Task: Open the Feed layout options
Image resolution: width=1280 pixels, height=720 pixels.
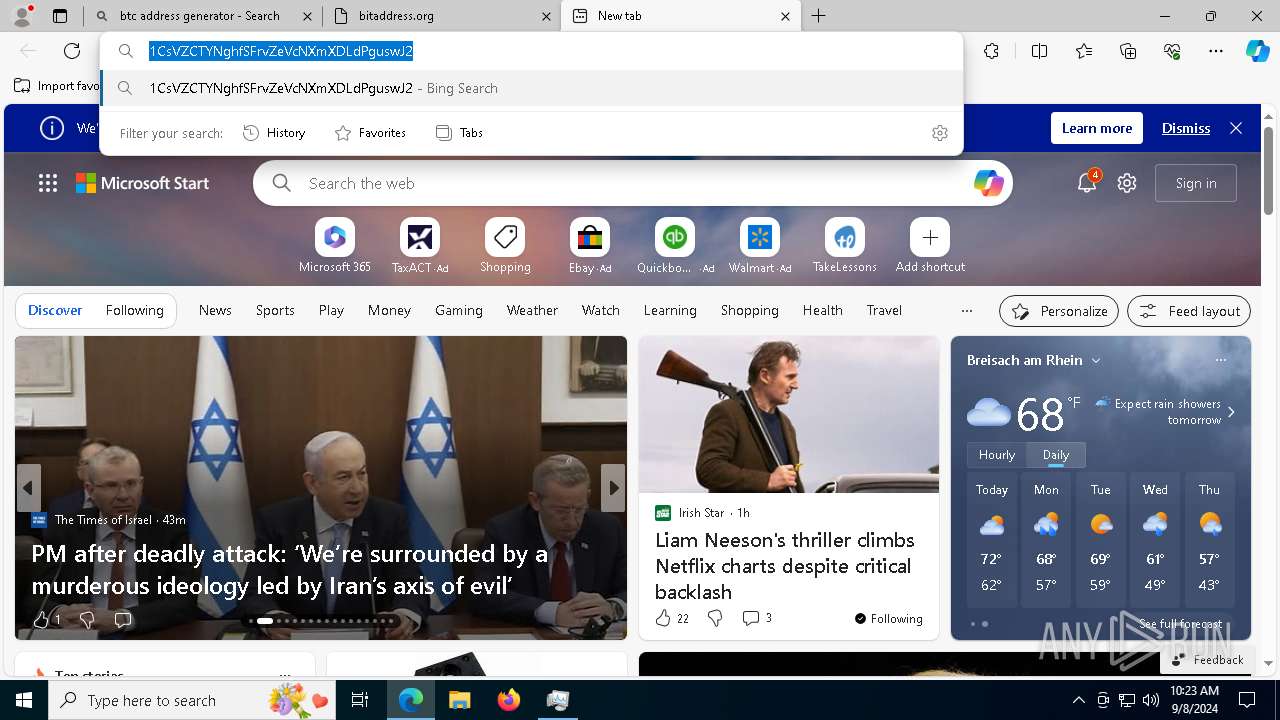Action: coord(1189,311)
